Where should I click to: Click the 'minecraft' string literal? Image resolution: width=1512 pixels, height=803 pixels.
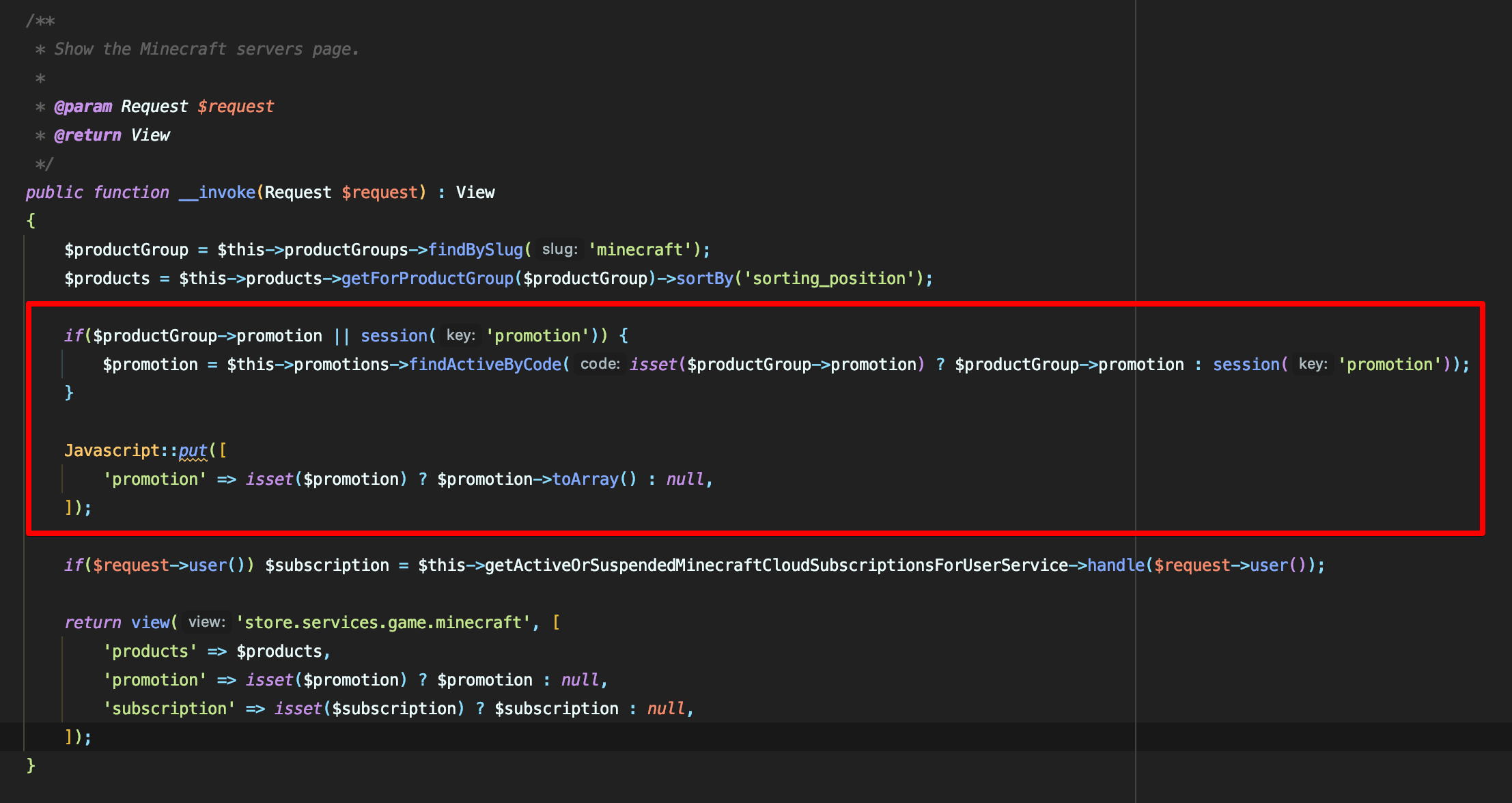[640, 250]
